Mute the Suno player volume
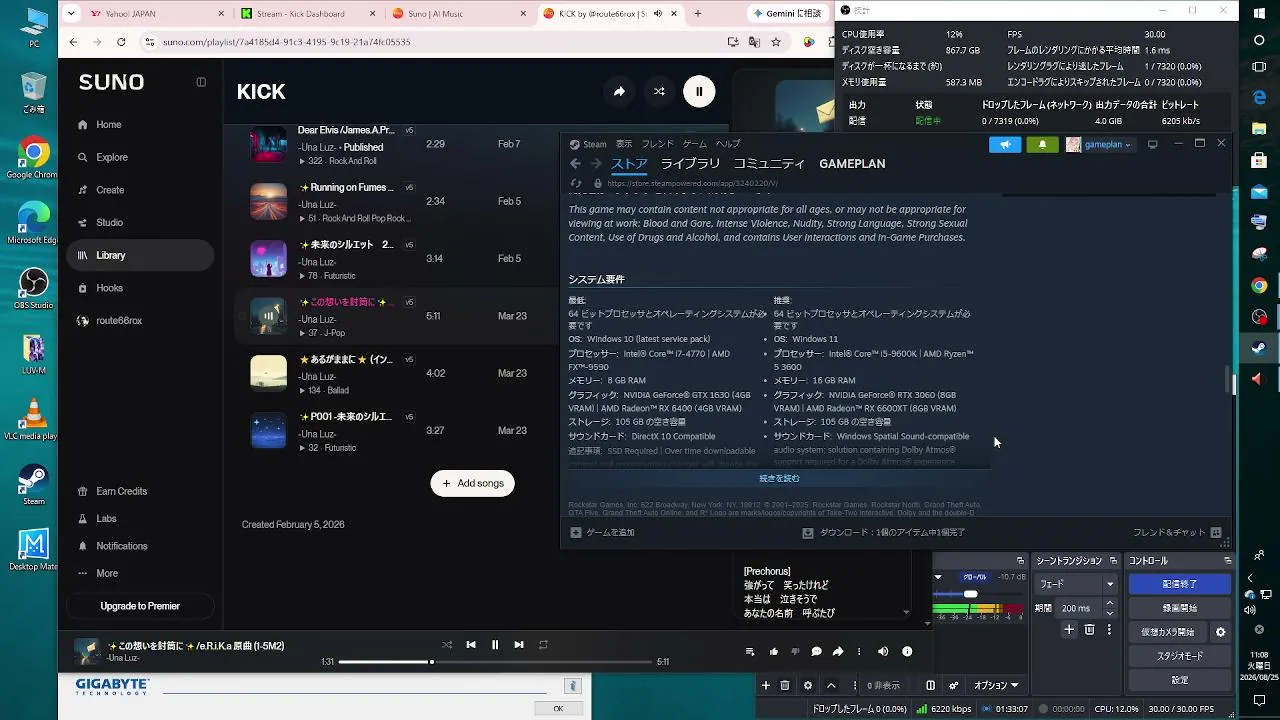Image resolution: width=1280 pixels, height=720 pixels. (883, 651)
